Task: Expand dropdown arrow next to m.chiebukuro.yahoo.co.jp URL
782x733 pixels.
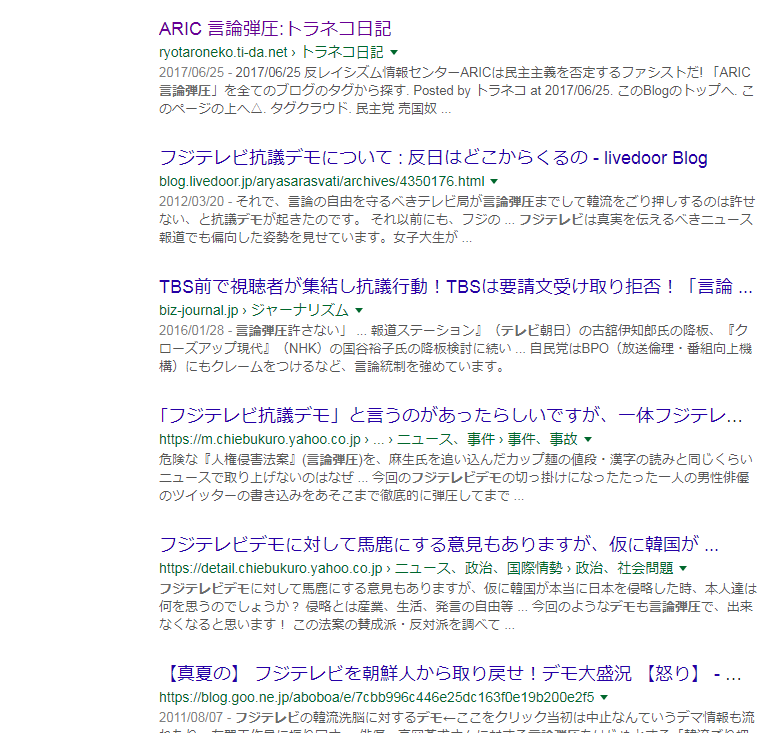Action: [x=588, y=439]
